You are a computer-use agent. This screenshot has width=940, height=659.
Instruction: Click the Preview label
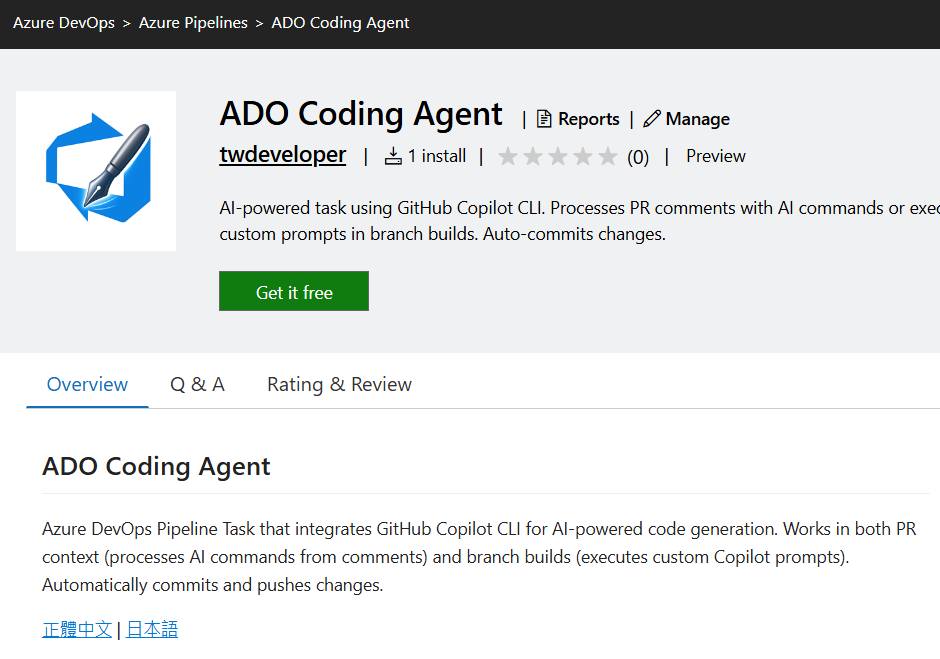(715, 156)
